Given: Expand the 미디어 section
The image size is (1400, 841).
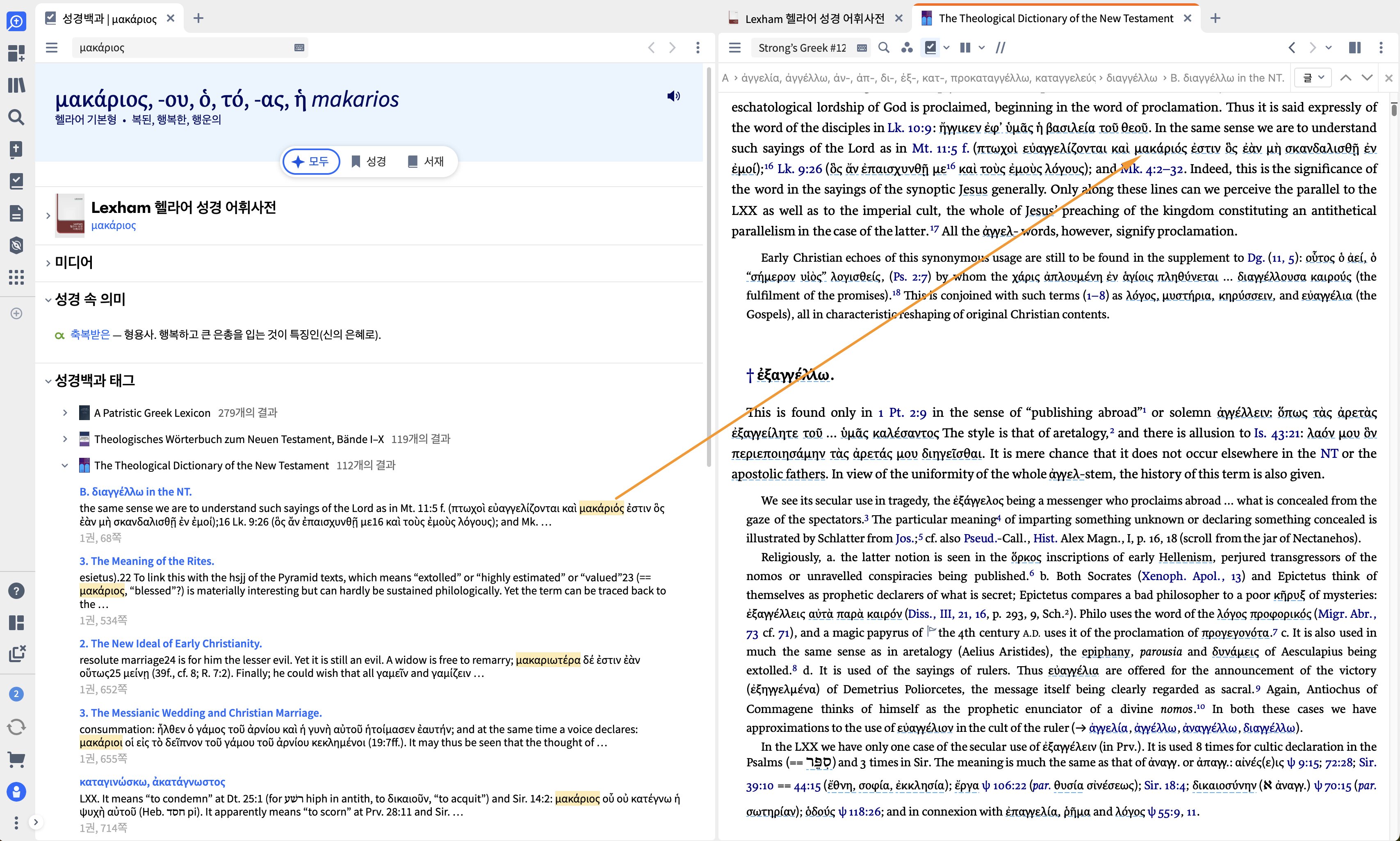Looking at the screenshot, I should [48, 263].
